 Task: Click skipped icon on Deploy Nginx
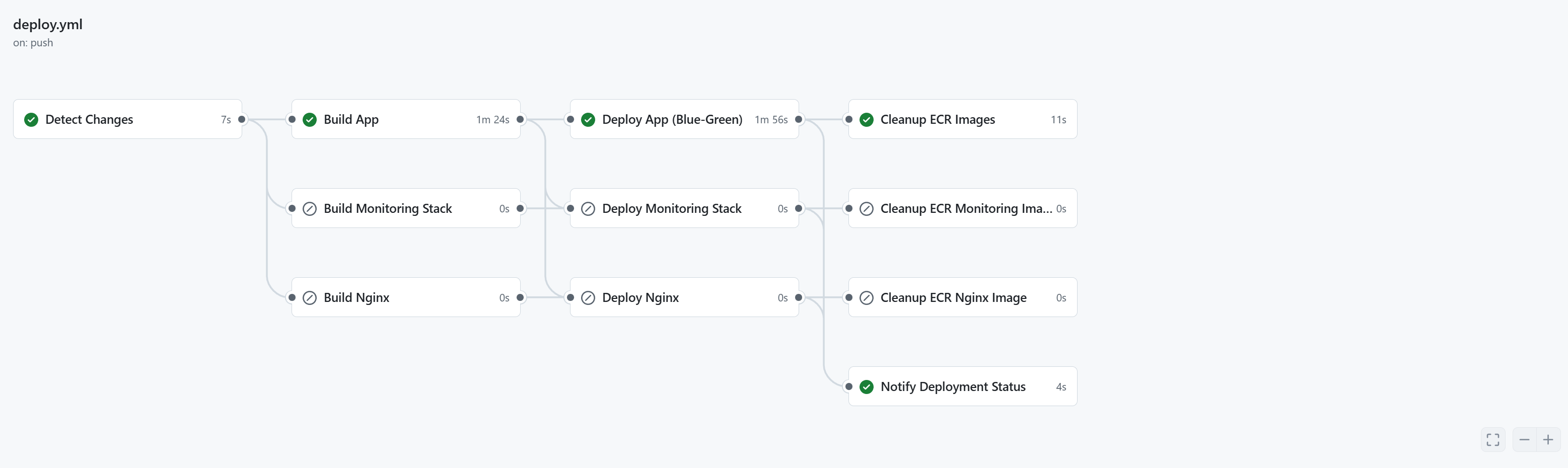588,297
